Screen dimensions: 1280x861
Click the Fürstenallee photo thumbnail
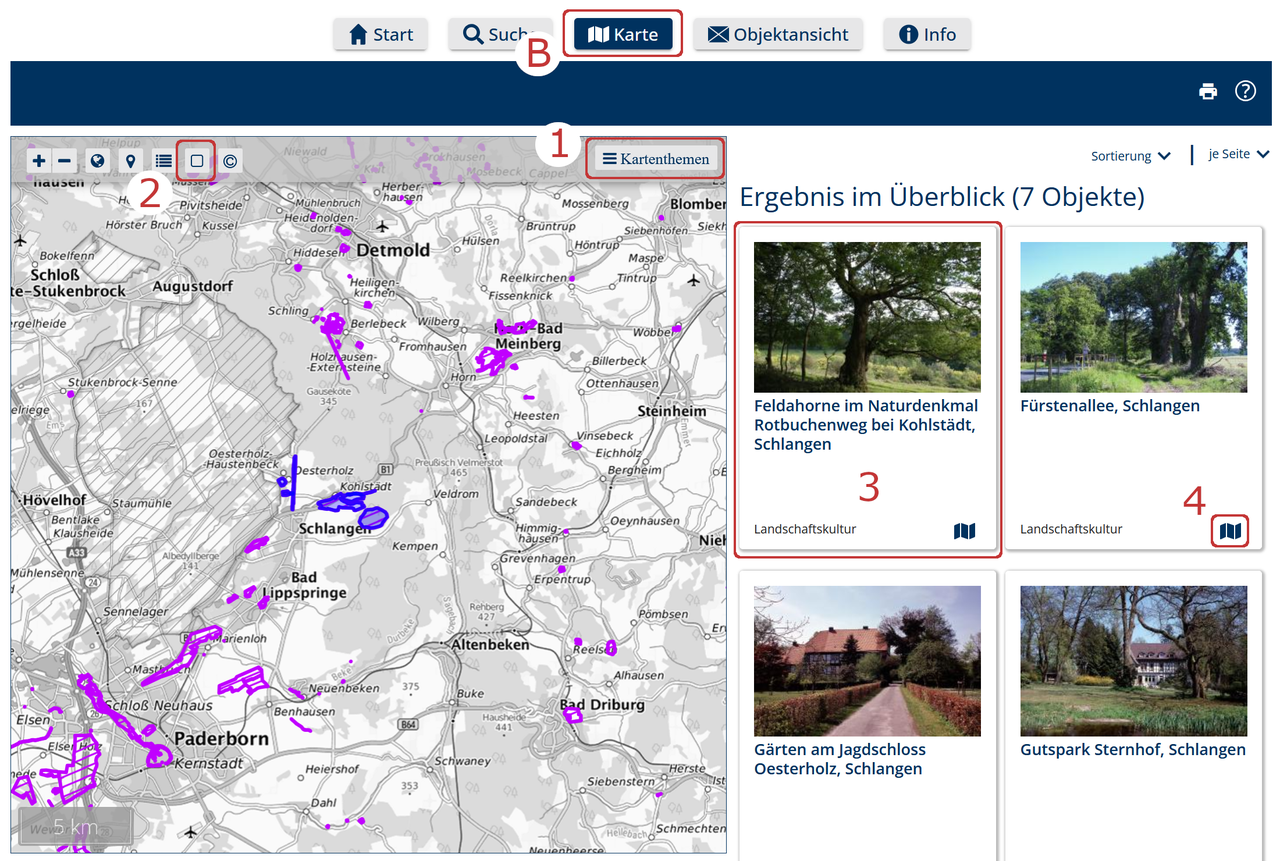click(1133, 317)
